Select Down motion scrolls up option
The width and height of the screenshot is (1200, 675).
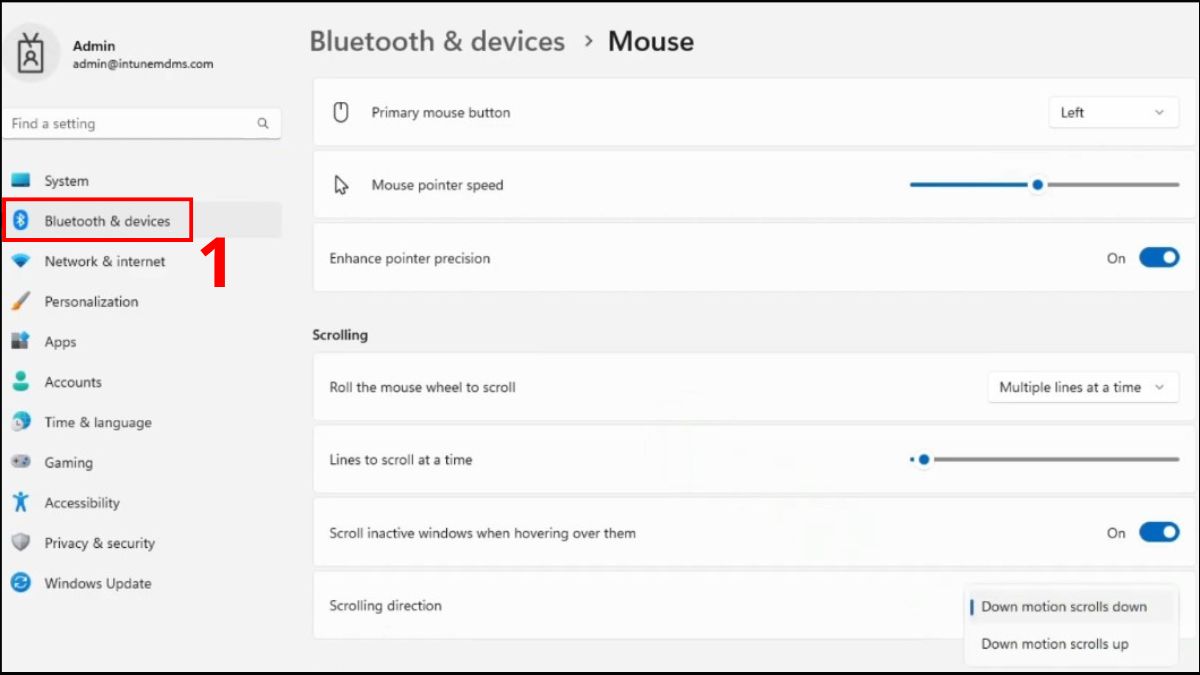coord(1054,644)
